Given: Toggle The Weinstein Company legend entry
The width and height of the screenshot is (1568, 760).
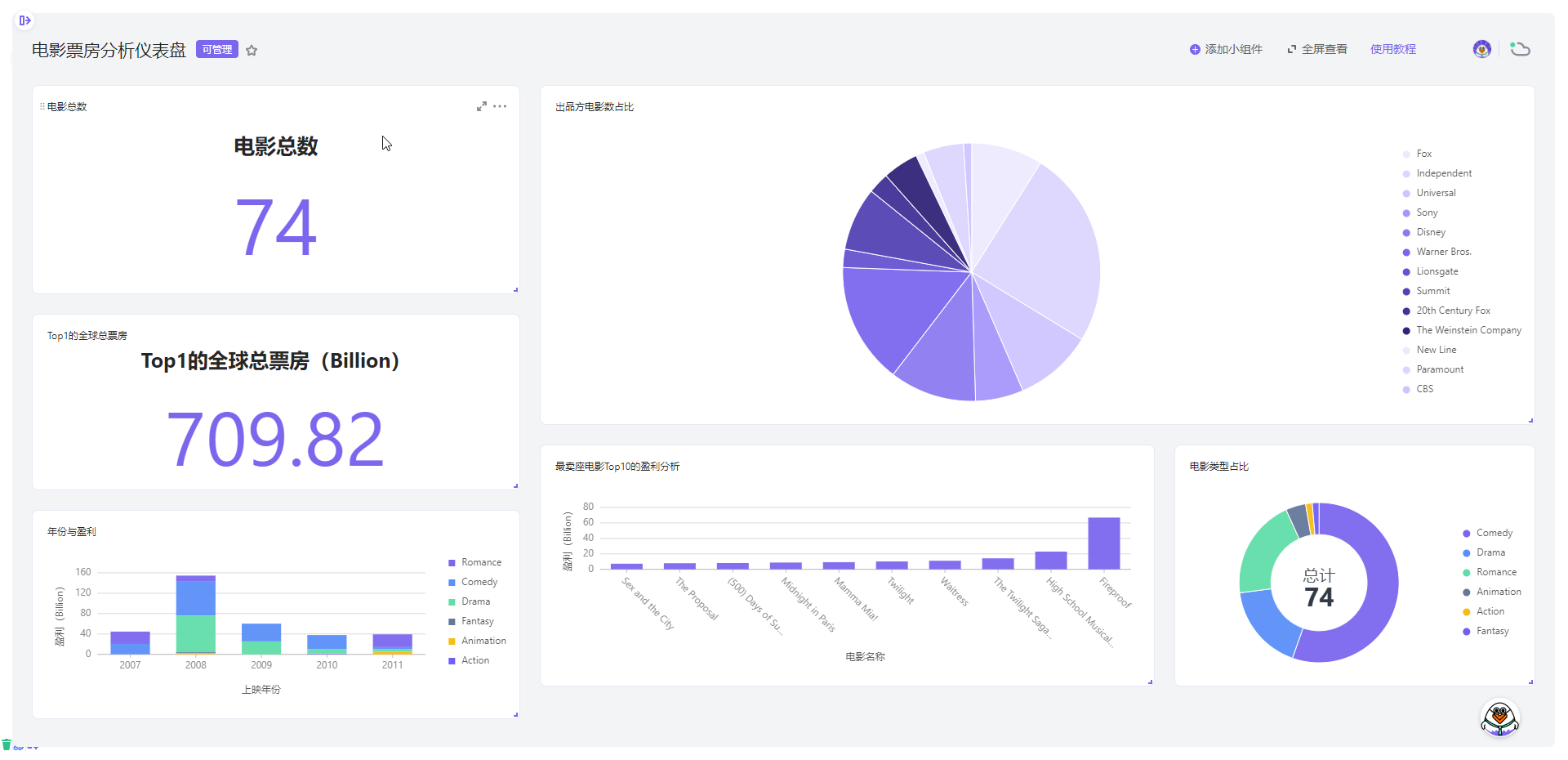Looking at the screenshot, I should pyautogui.click(x=1468, y=330).
